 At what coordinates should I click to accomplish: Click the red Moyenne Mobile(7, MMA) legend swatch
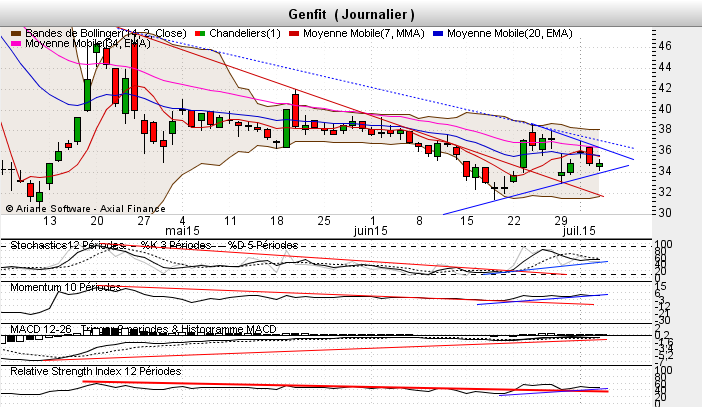pos(294,34)
